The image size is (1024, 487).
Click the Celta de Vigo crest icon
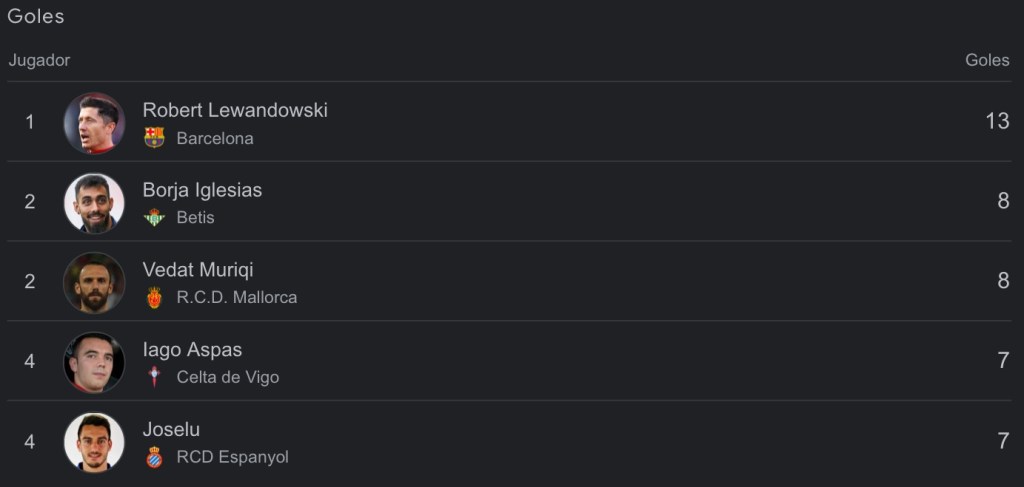click(154, 377)
